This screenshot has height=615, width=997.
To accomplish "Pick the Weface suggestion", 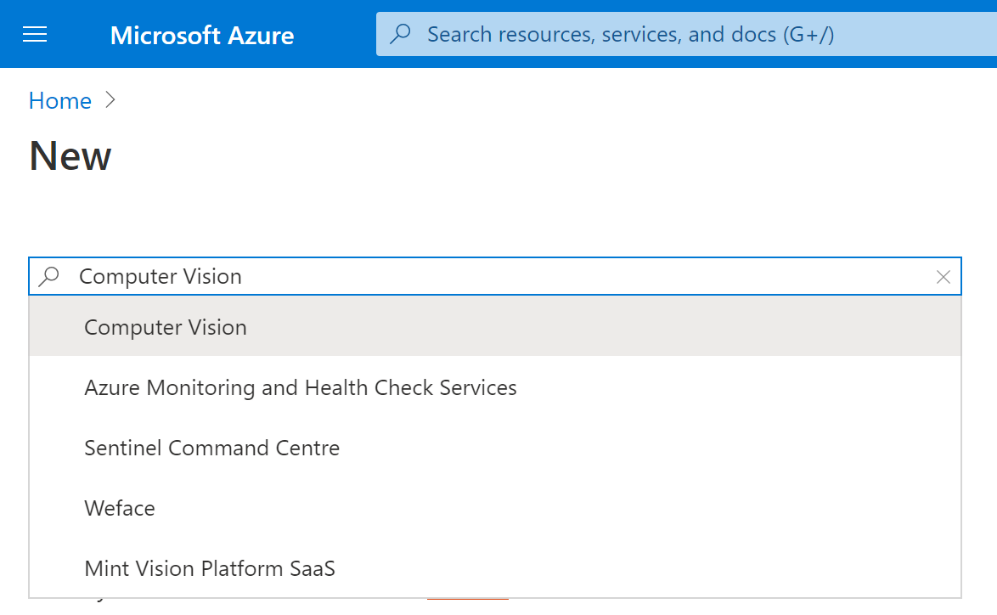I will 495,508.
